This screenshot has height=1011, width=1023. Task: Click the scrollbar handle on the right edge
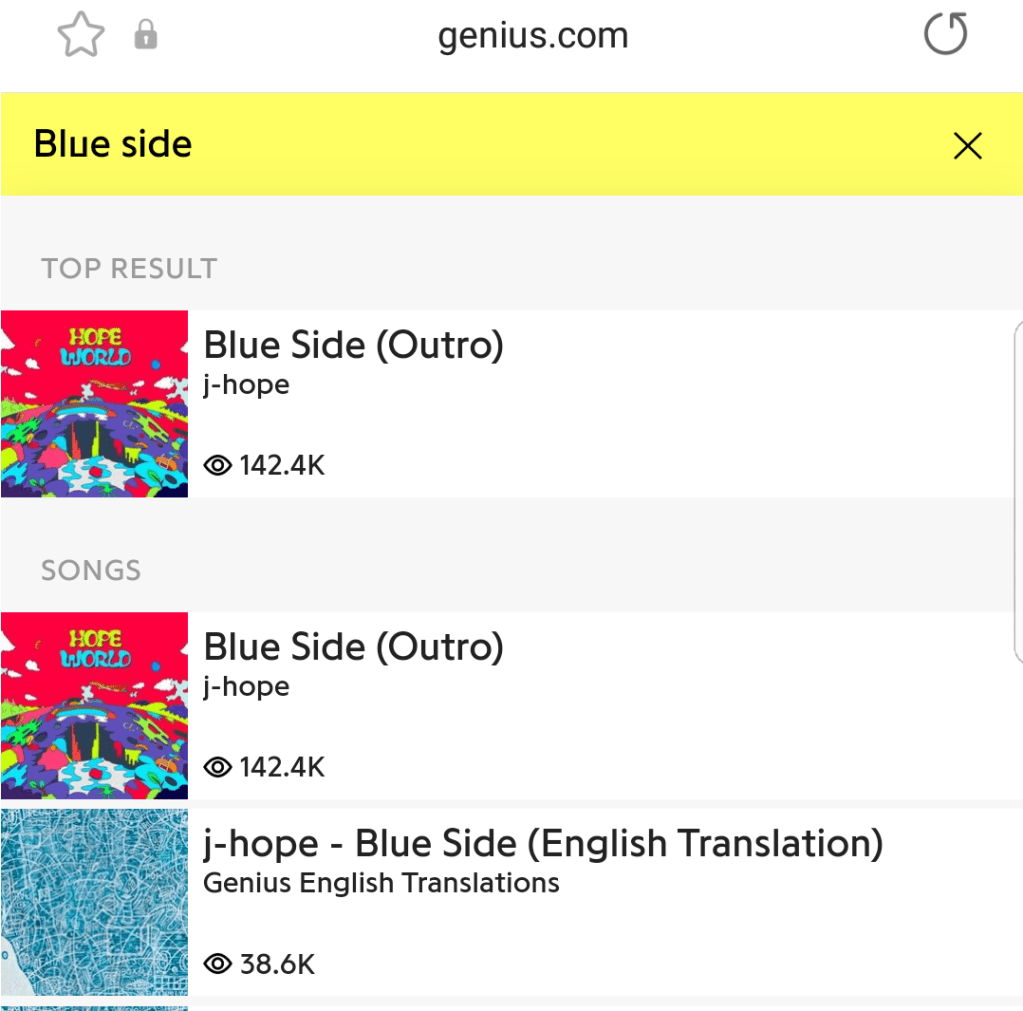pyautogui.click(x=1017, y=490)
